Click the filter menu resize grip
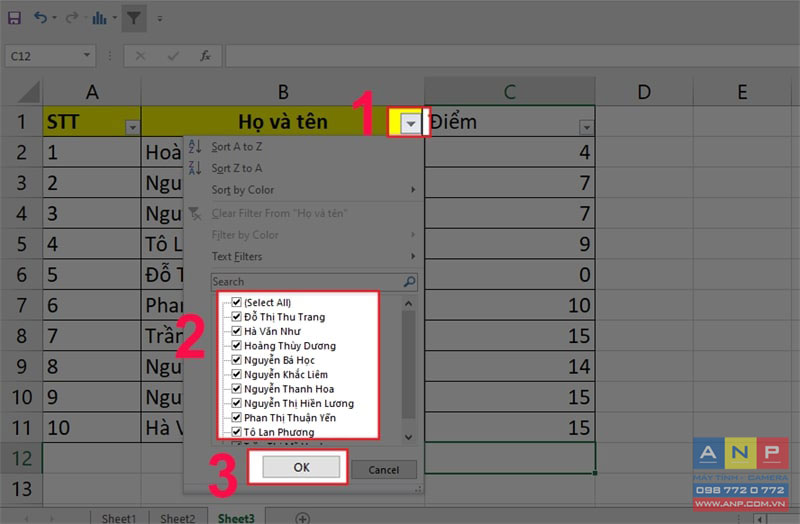800x524 pixels. pos(418,489)
